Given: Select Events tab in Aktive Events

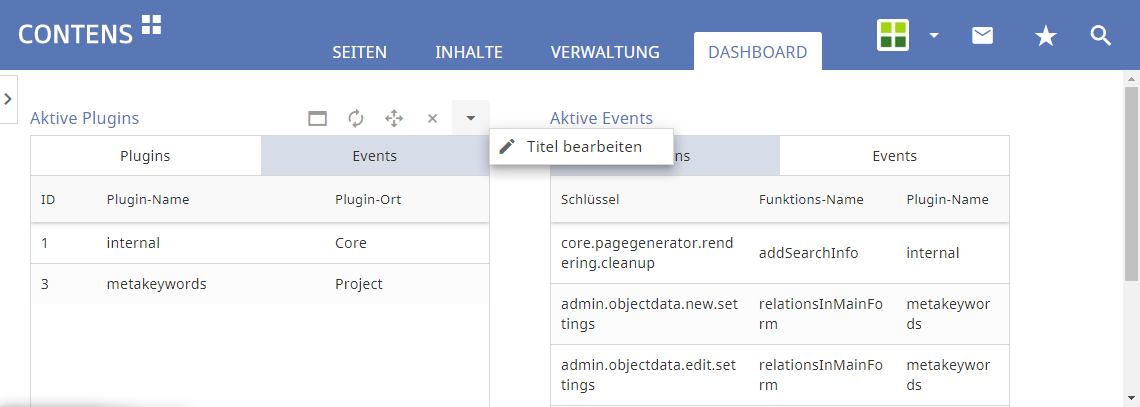Looking at the screenshot, I should (x=894, y=156).
